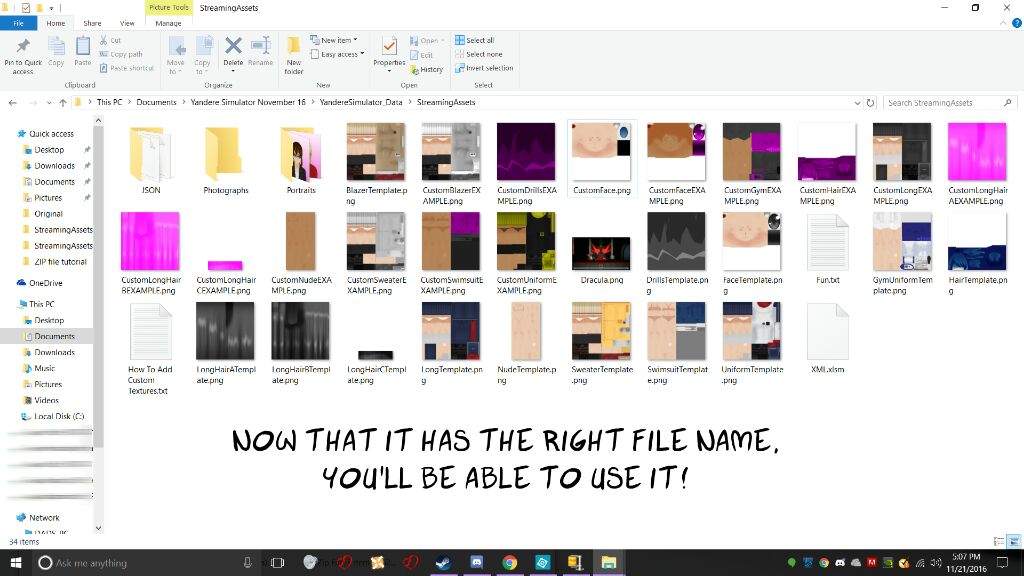Click Select all in the ribbon
Viewport: 1024px width, 576px height.
click(x=475, y=40)
